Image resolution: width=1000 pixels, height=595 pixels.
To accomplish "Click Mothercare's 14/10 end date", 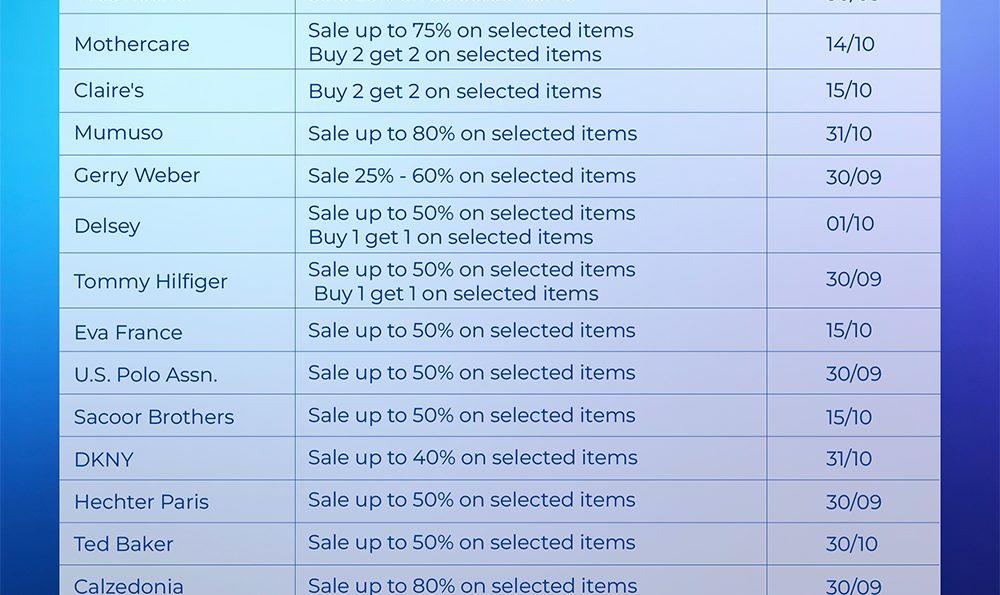I will click(x=850, y=44).
